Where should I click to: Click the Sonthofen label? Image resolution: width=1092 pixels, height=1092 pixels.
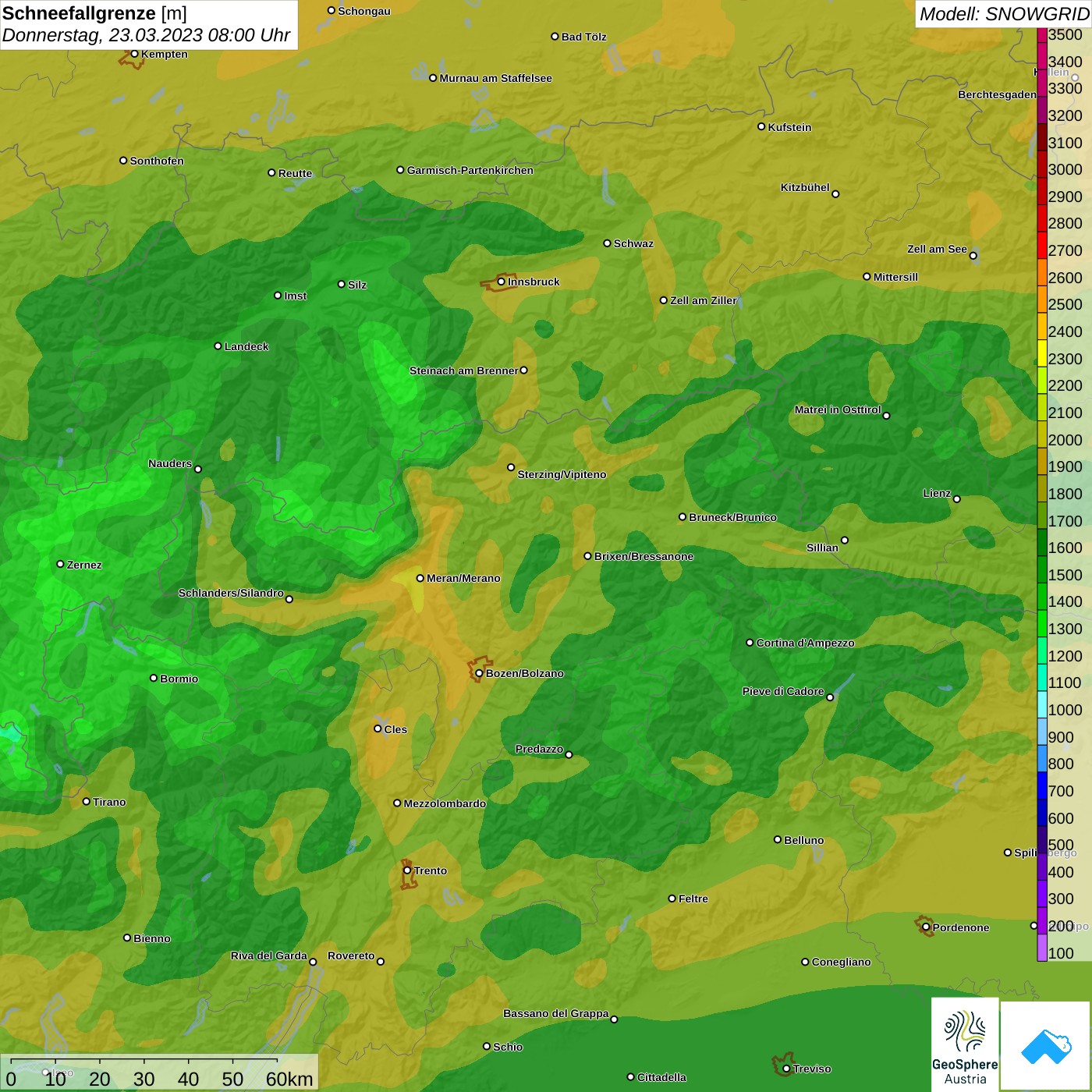(157, 161)
